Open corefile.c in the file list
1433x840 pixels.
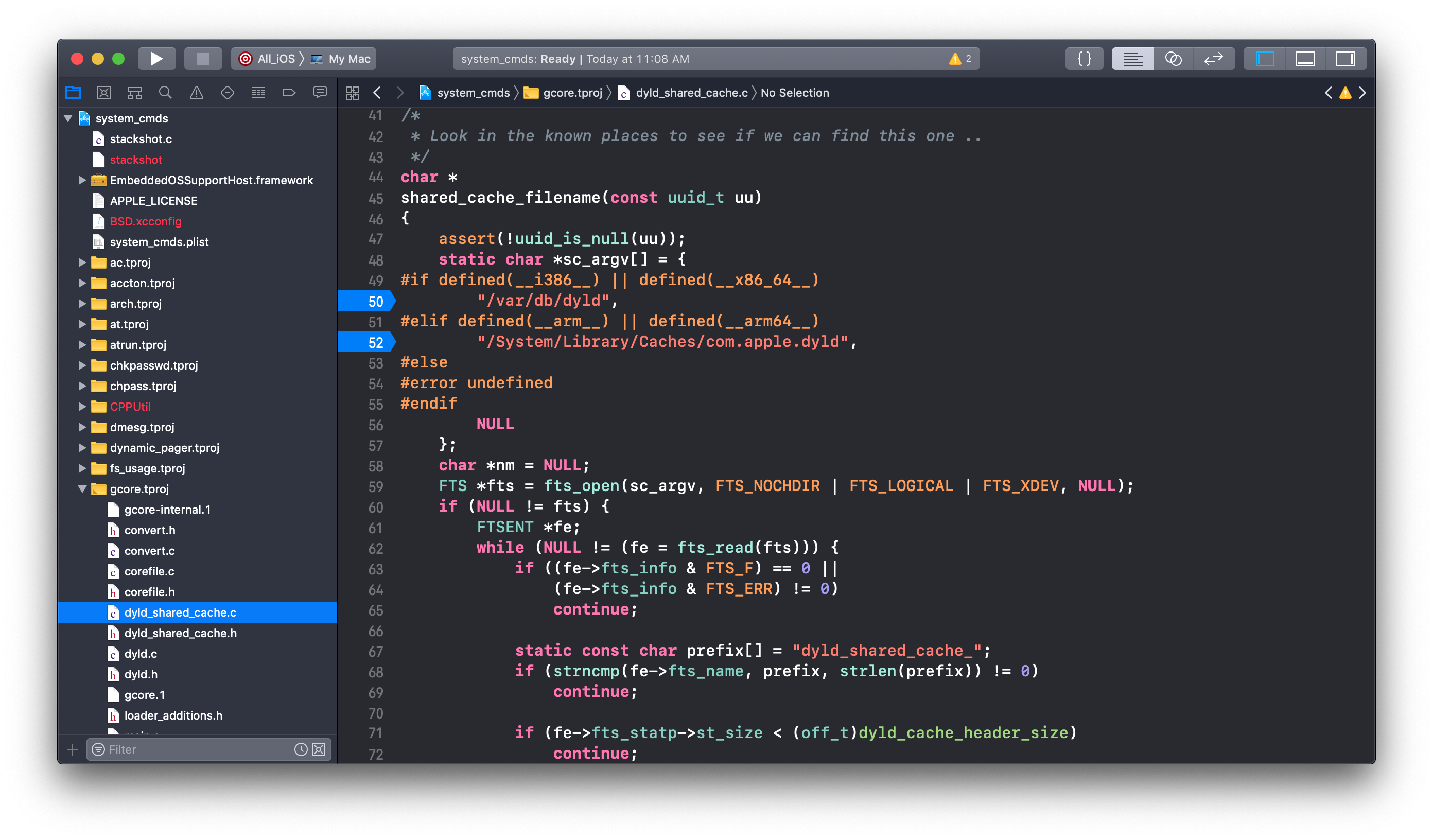[x=150, y=571]
